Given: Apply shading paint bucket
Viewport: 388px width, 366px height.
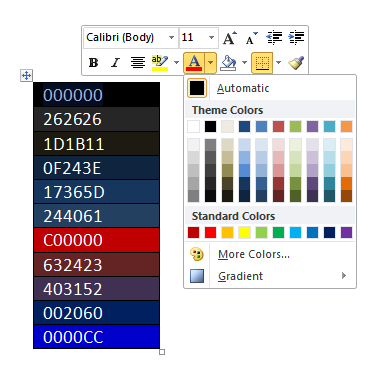Looking at the screenshot, I should coord(228,62).
